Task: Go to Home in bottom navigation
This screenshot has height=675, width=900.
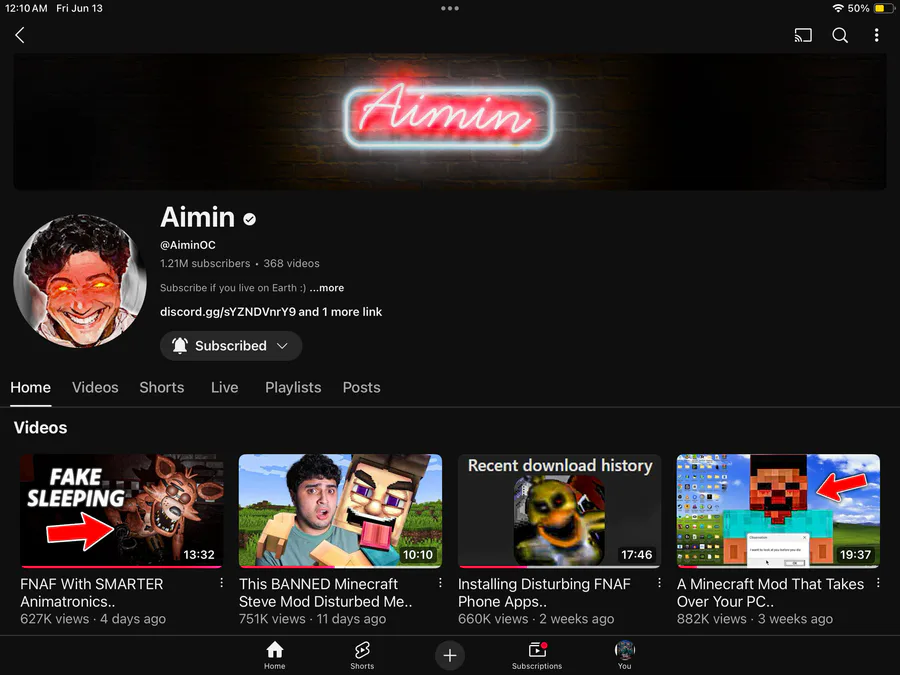Action: point(274,655)
